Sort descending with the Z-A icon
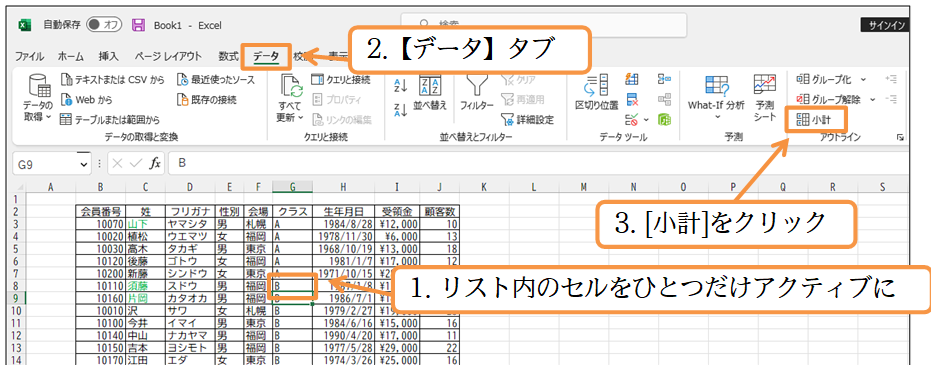931x367 pixels. (400, 109)
